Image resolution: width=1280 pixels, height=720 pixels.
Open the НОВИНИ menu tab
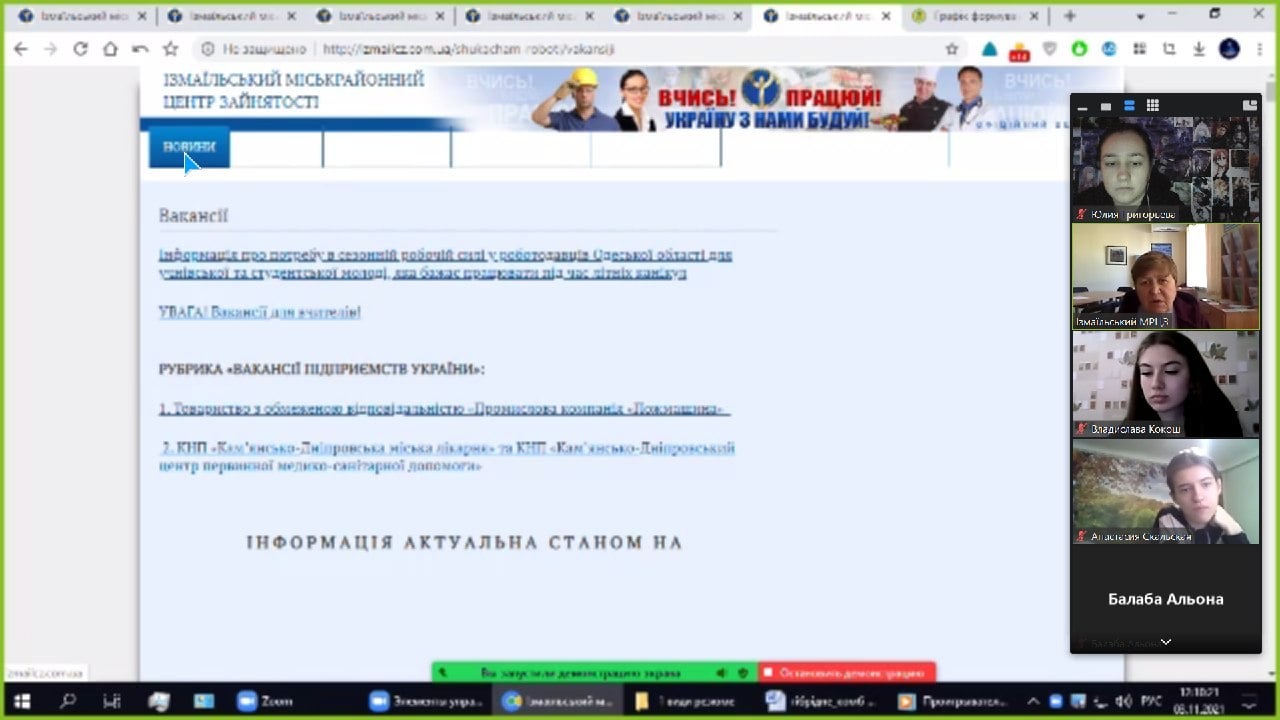click(189, 147)
